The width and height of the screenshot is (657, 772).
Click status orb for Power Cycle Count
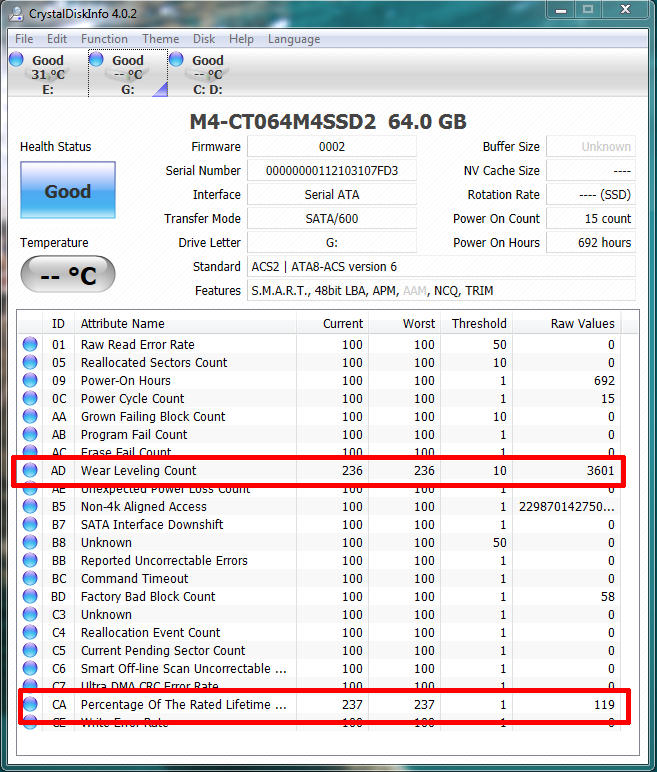[30, 398]
